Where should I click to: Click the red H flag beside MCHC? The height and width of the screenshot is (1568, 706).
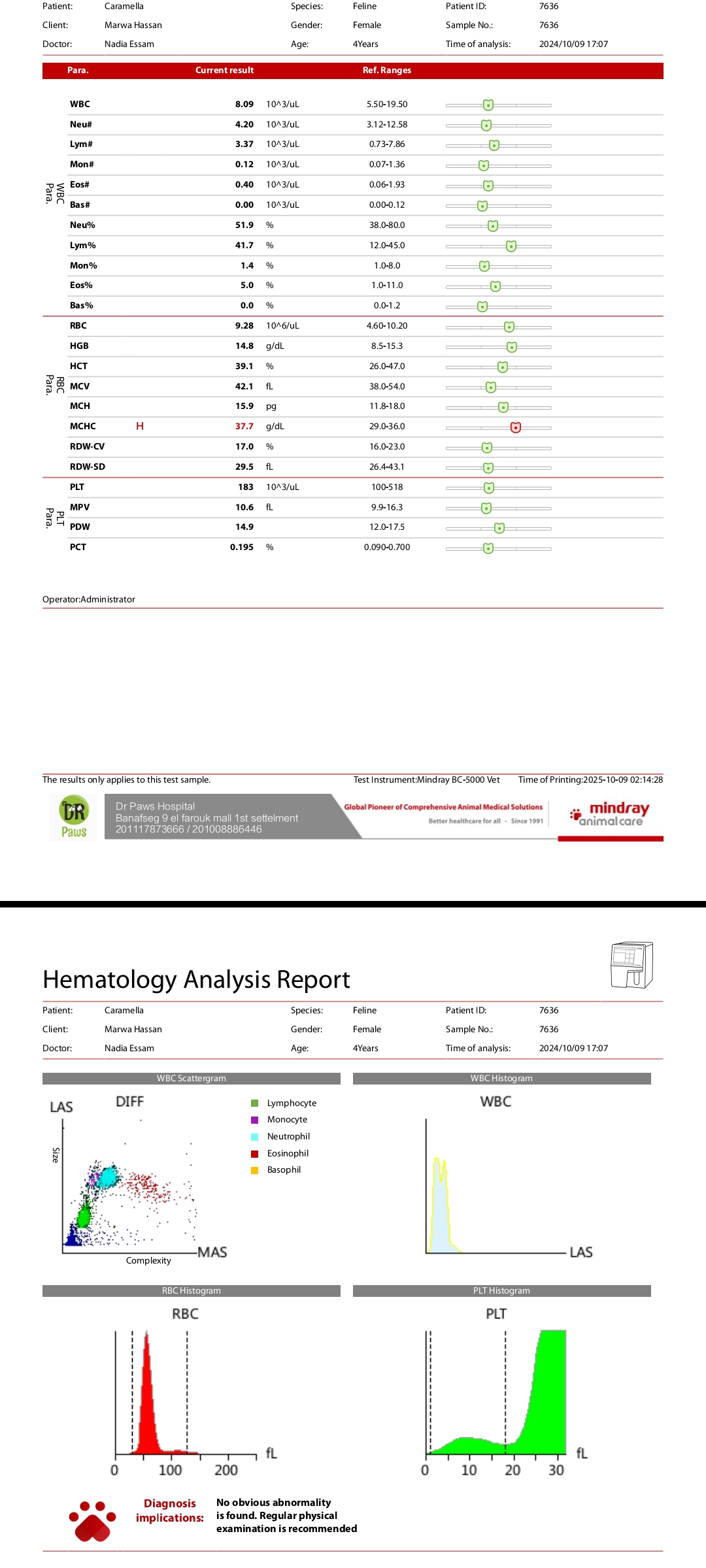(140, 427)
